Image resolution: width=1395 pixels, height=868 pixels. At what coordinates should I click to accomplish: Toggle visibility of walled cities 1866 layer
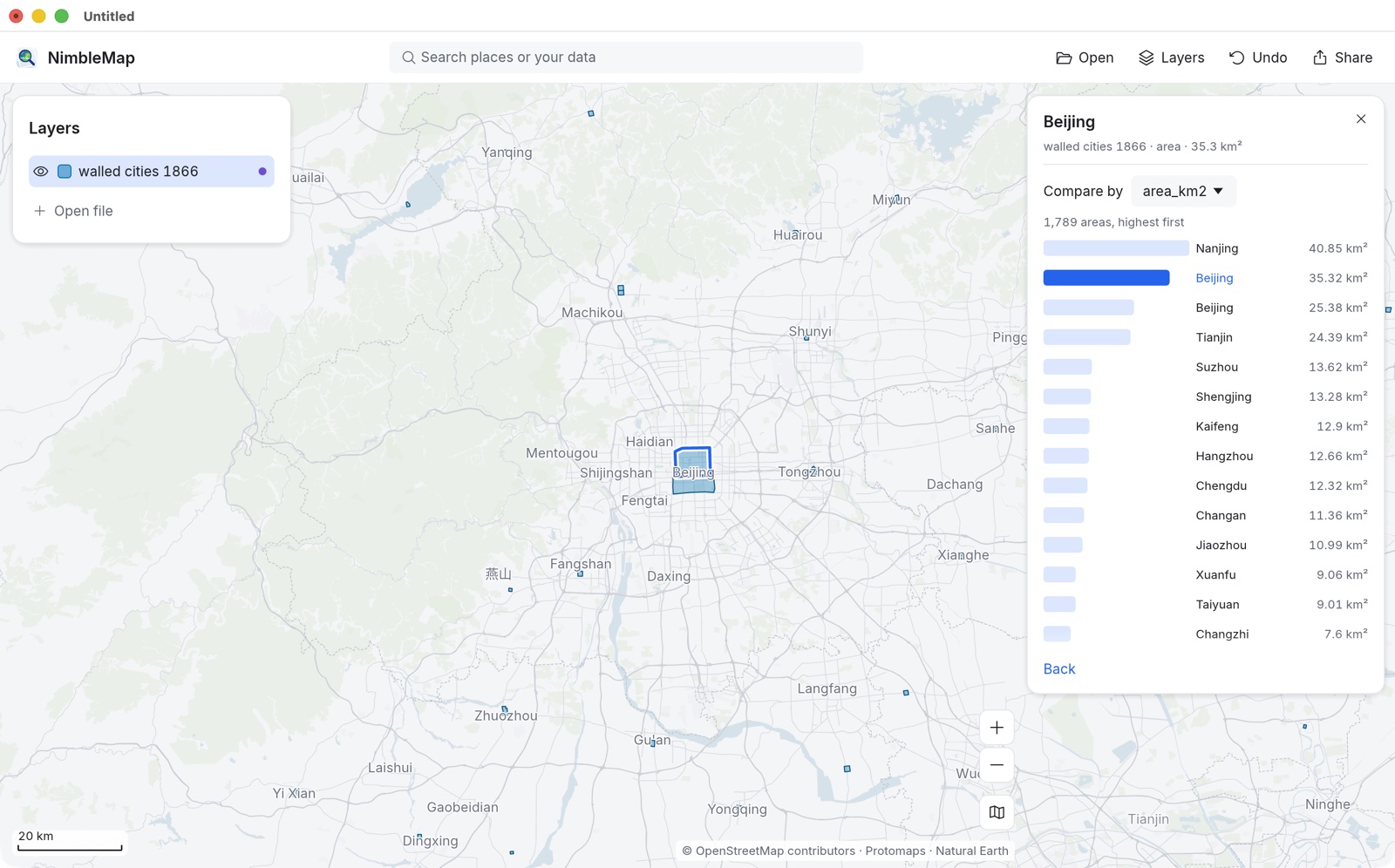pos(41,172)
